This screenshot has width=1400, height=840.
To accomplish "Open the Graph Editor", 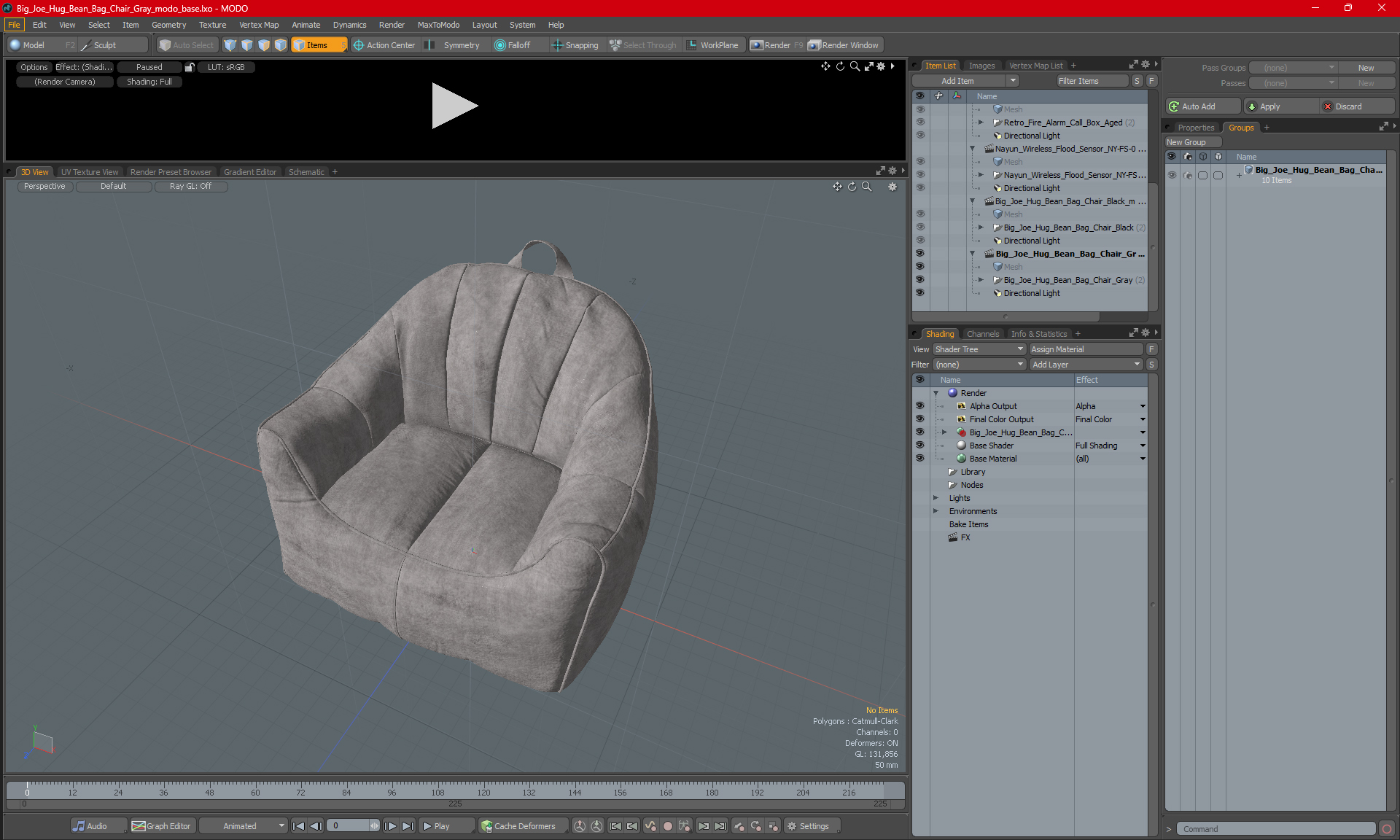I will tap(162, 826).
